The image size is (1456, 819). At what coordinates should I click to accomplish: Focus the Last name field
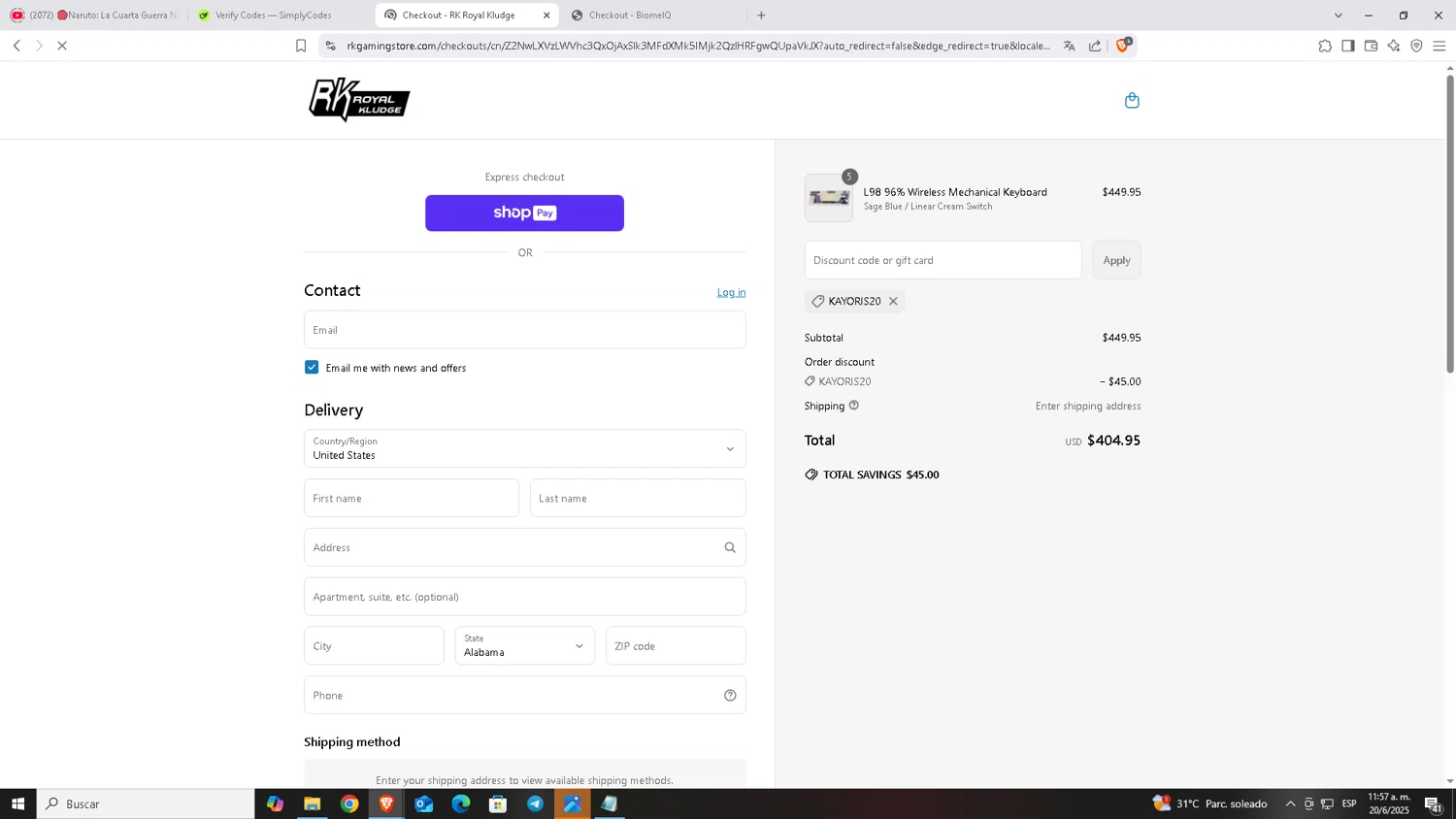point(638,498)
